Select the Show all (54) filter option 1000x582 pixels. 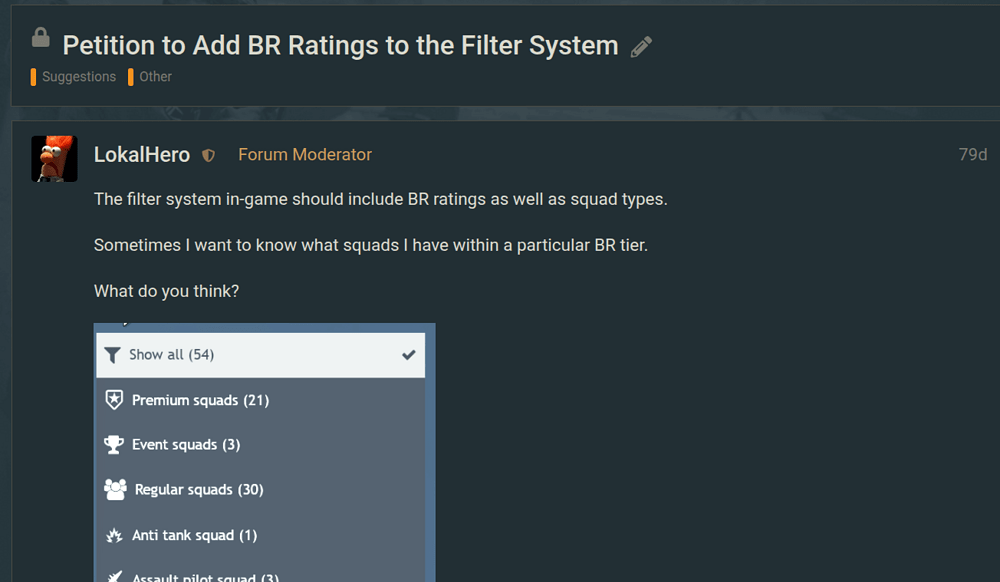[x=172, y=355]
